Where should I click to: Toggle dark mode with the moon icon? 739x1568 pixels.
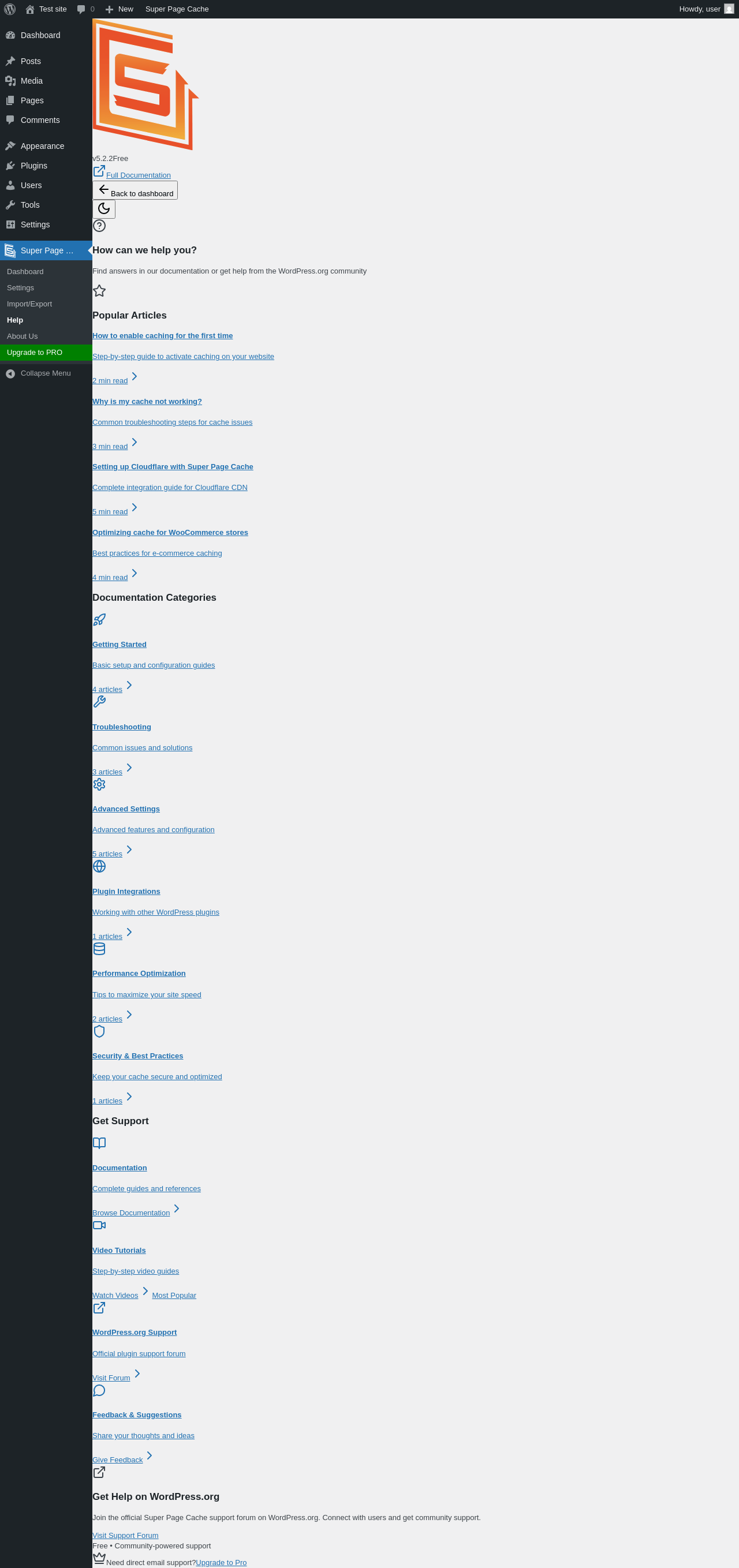pyautogui.click(x=103, y=209)
